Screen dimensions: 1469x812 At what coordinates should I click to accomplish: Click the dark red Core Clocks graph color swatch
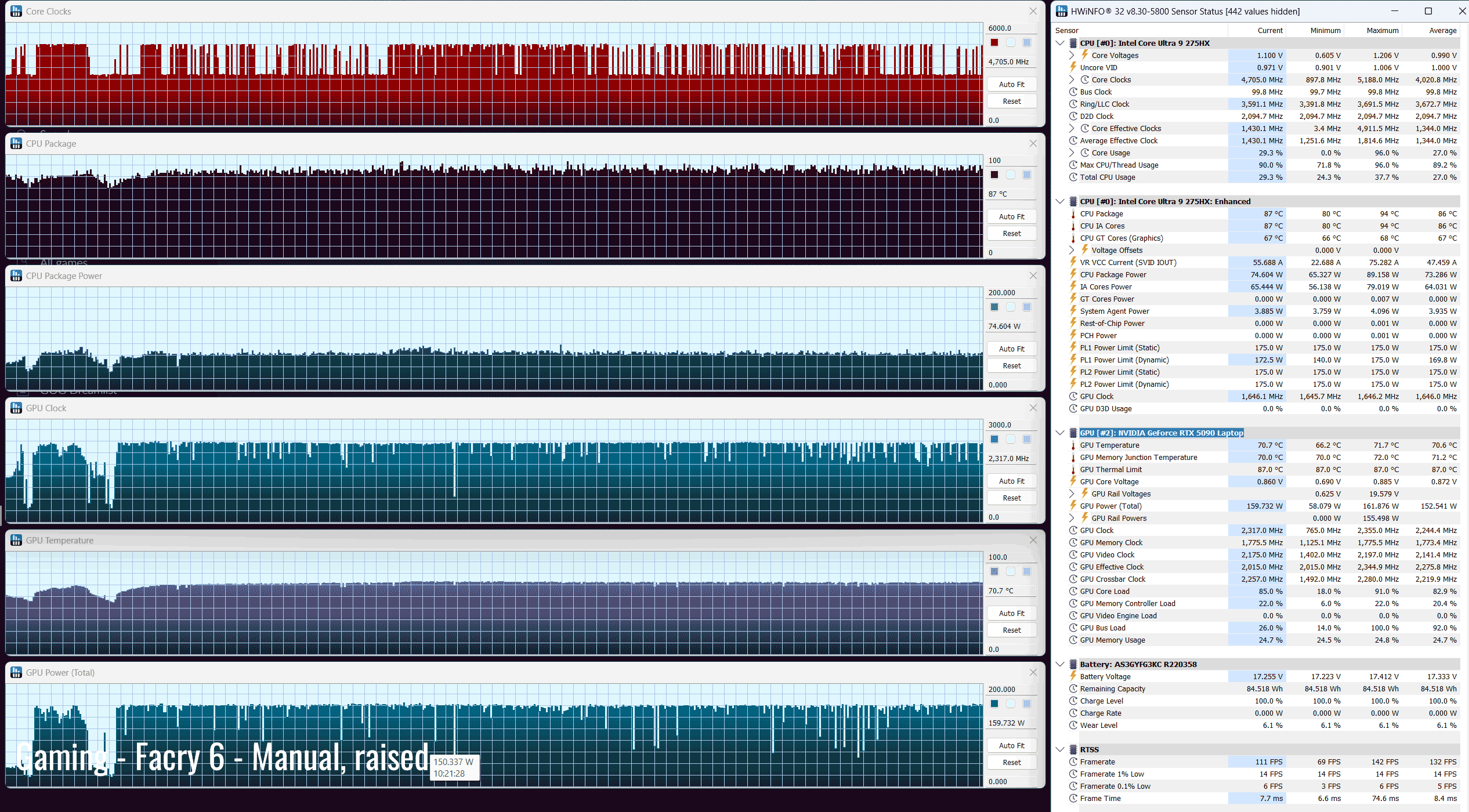click(994, 42)
